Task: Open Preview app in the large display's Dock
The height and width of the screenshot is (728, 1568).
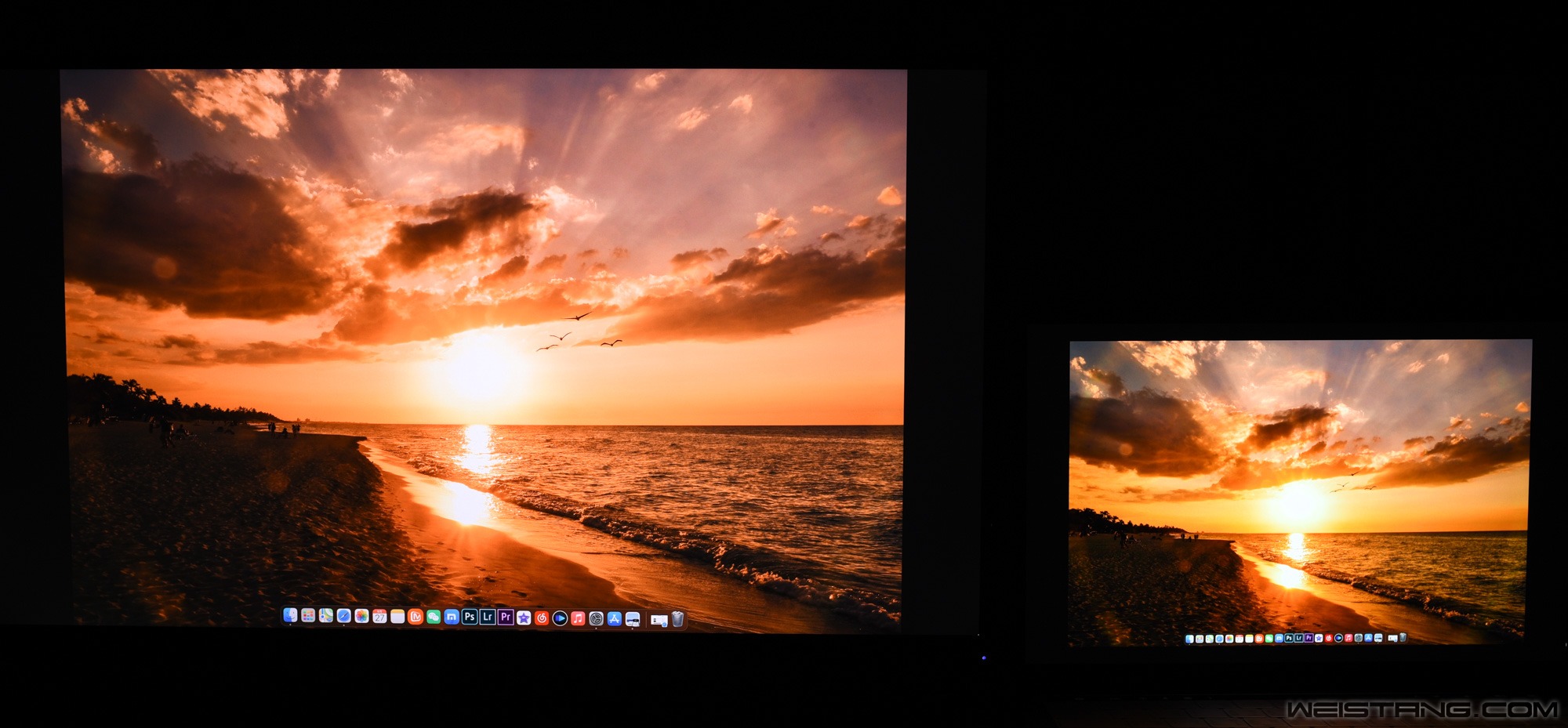Action: [633, 619]
